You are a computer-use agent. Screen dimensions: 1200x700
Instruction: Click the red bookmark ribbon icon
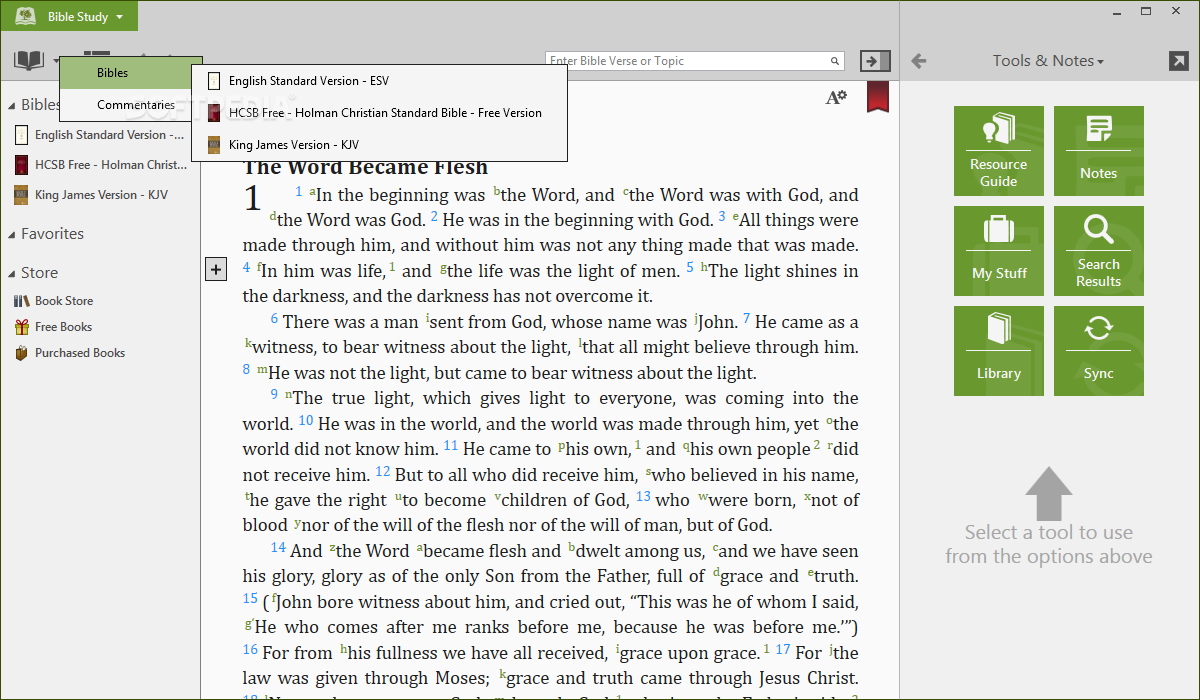point(877,97)
